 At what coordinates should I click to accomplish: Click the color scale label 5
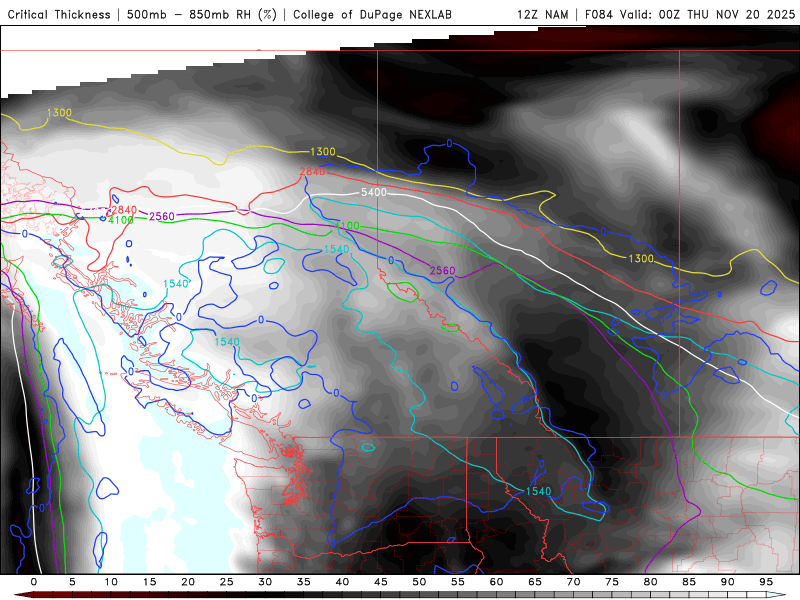72,582
